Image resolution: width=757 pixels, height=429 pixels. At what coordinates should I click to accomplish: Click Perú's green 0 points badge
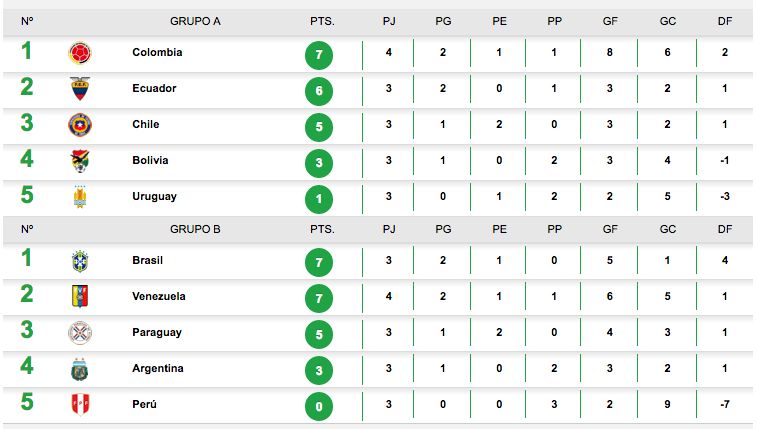[319, 407]
